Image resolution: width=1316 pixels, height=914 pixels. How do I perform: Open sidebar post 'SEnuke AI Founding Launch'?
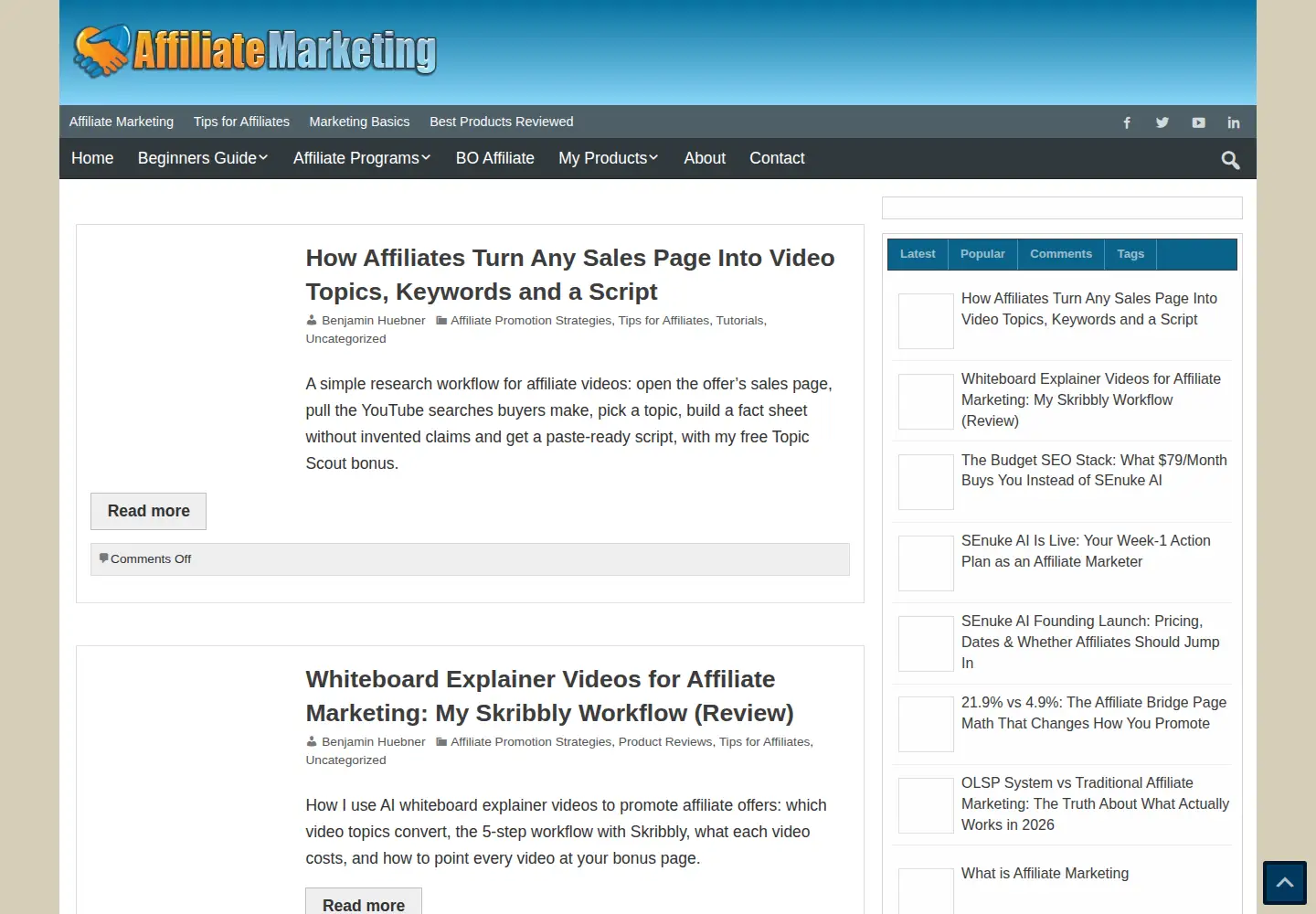pos(1090,642)
